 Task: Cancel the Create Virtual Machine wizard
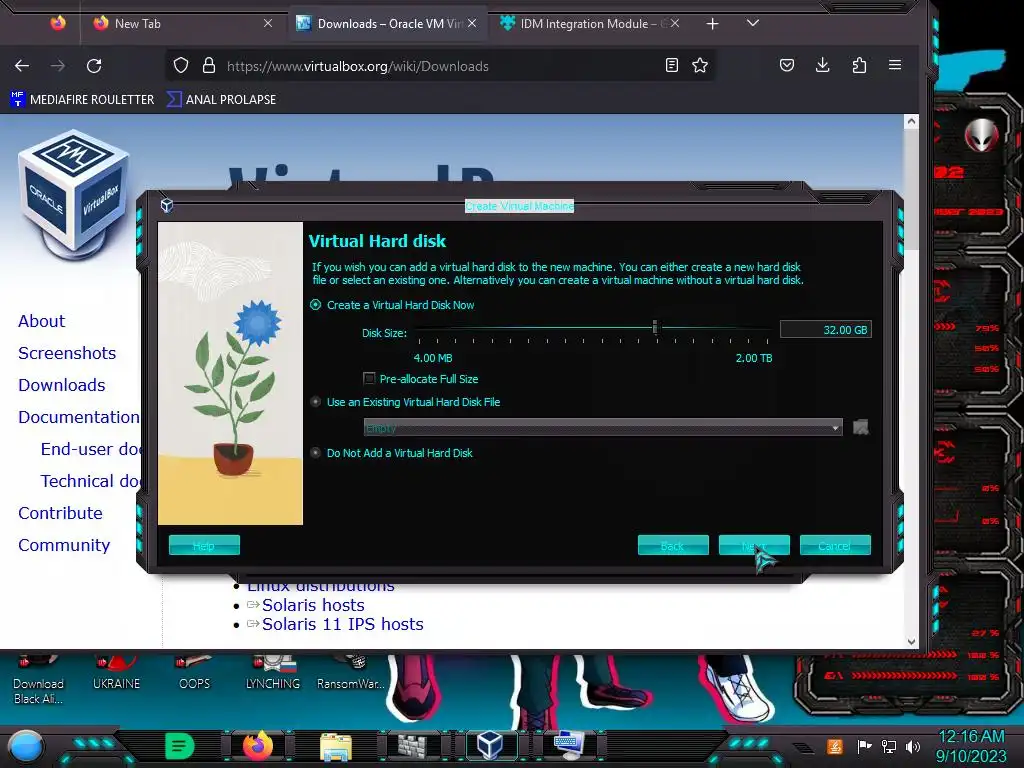[x=835, y=545]
